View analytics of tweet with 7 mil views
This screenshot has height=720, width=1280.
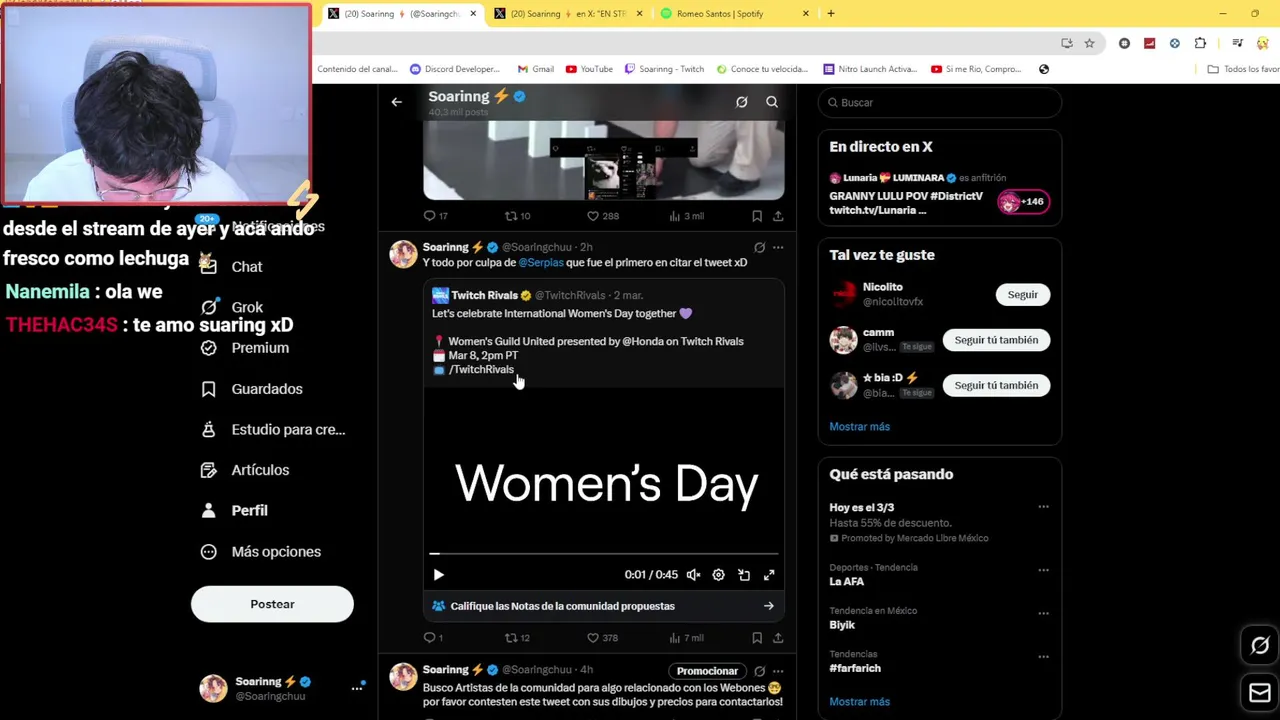click(686, 638)
